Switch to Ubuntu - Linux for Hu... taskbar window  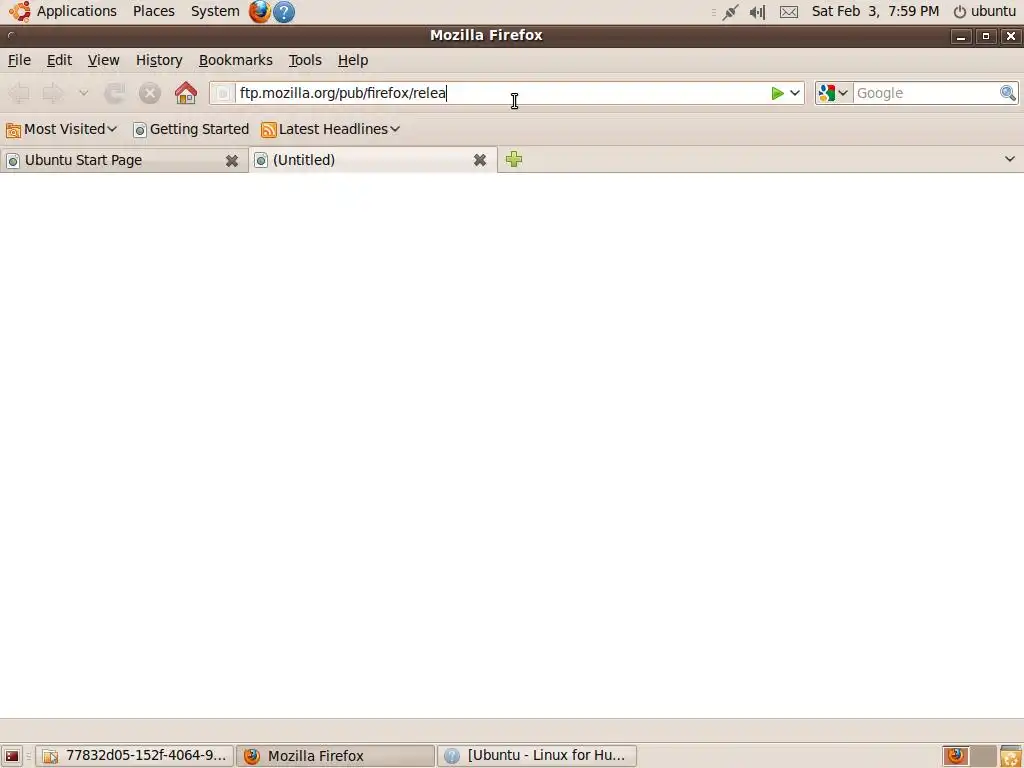pos(537,756)
